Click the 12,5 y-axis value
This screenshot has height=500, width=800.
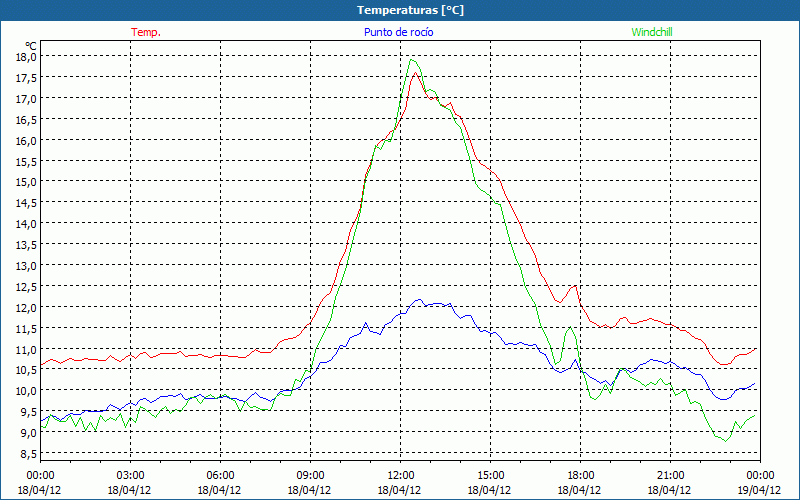point(28,286)
